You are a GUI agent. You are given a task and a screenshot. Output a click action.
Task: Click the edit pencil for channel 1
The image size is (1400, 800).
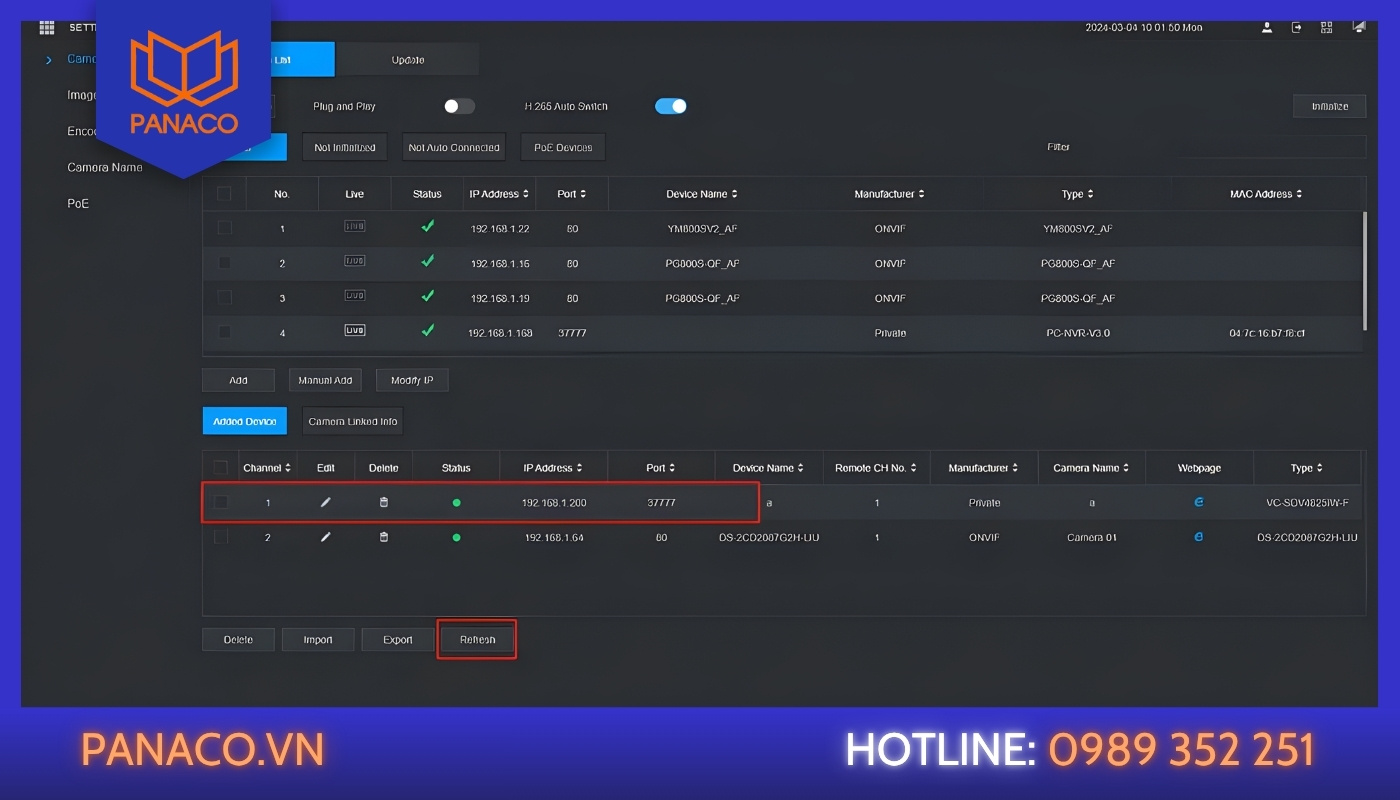pyautogui.click(x=325, y=502)
